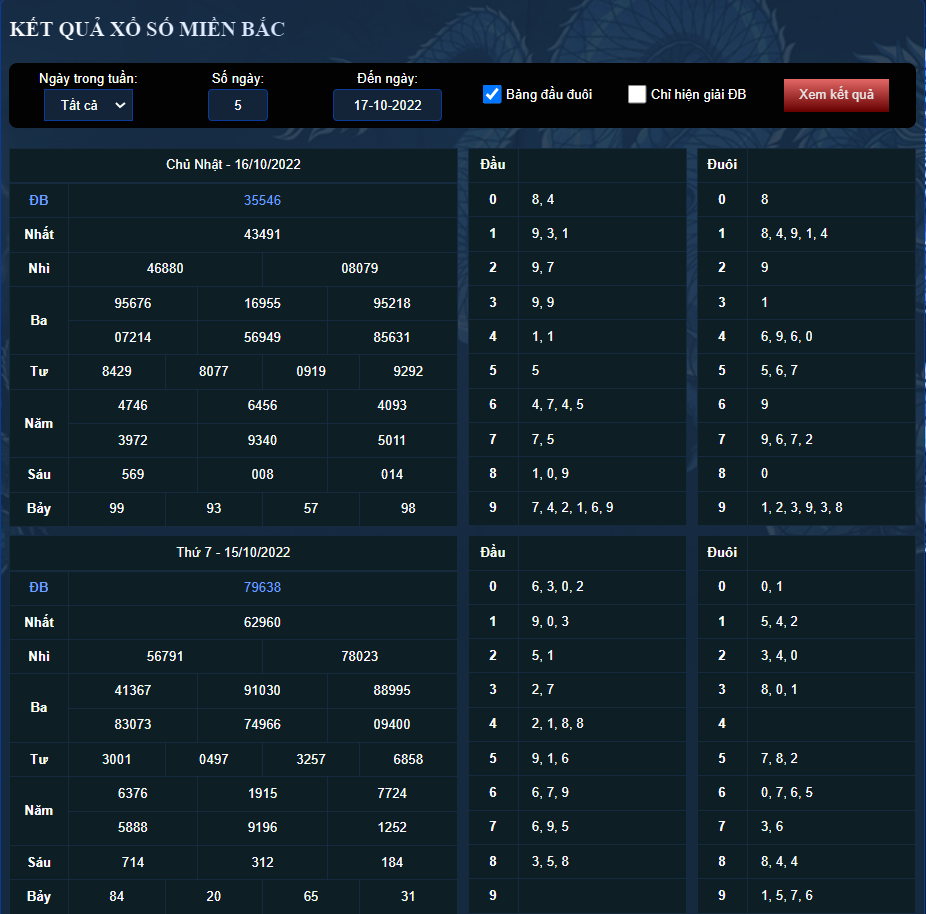926x914 pixels.
Task: Click the Số ngày input field
Action: [x=237, y=105]
